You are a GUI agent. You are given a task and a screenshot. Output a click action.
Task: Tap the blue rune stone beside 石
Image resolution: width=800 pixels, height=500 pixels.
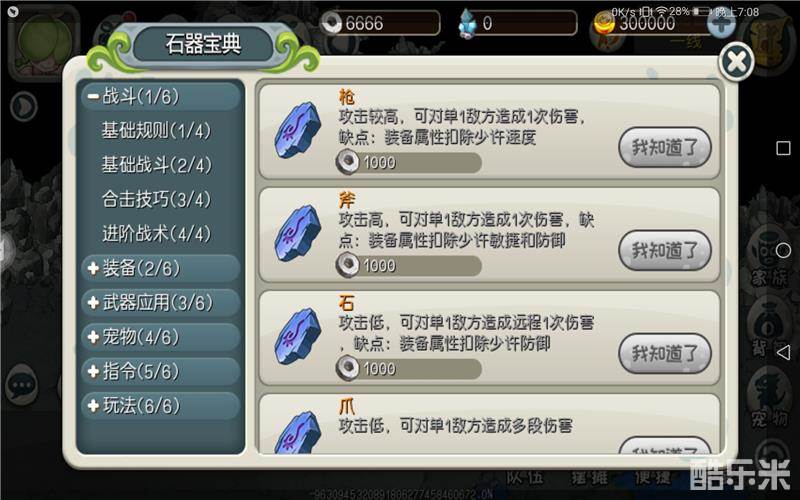297,336
